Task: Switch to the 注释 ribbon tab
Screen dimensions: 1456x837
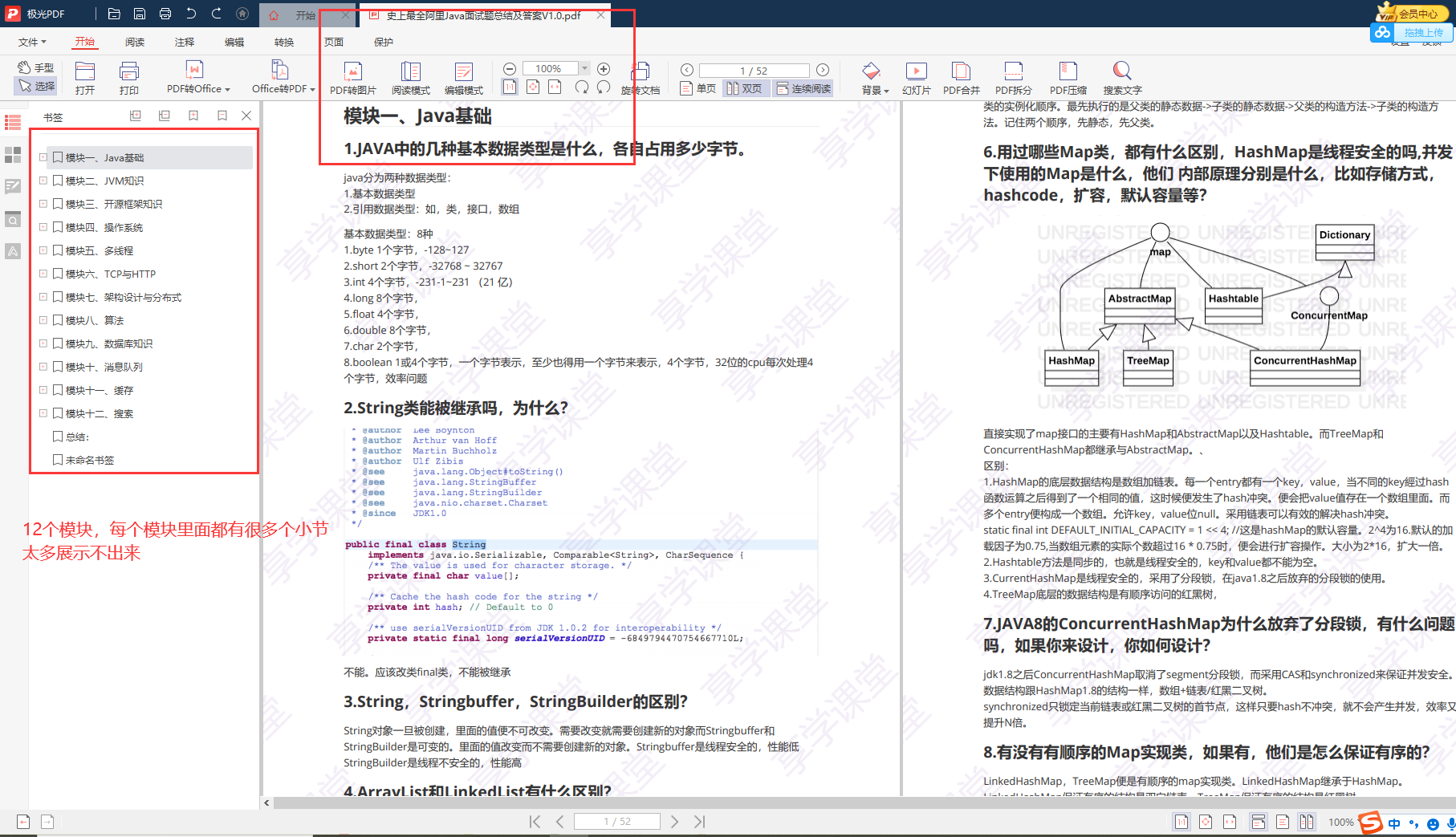Action: click(185, 42)
